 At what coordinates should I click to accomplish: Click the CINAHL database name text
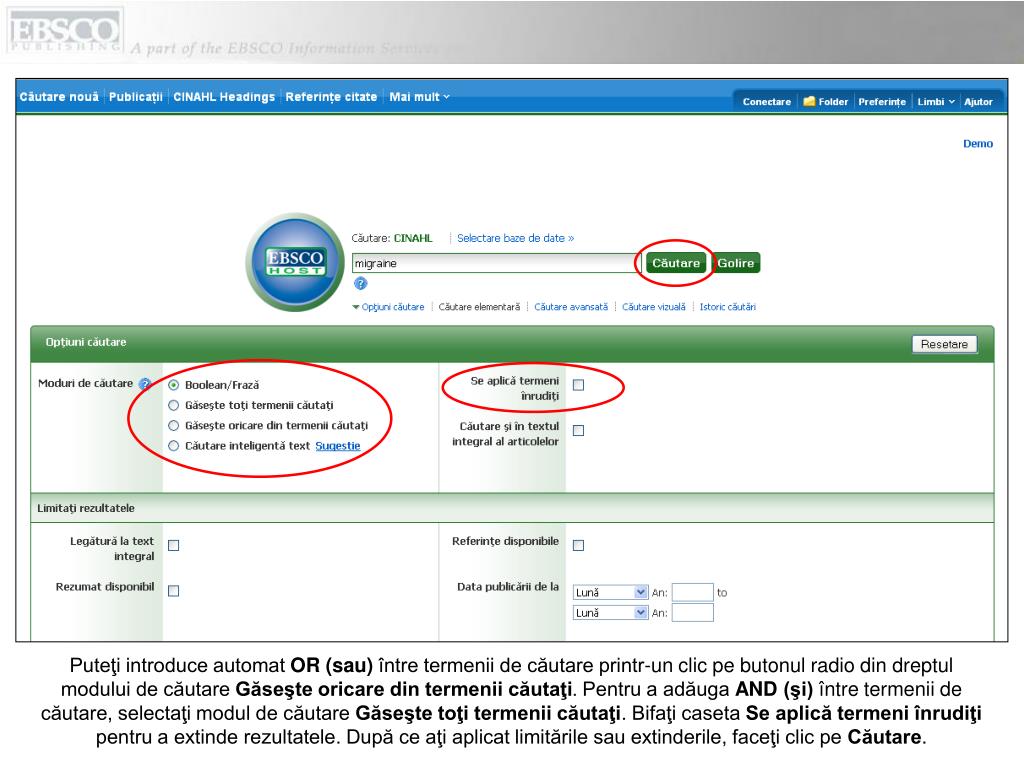tap(413, 238)
